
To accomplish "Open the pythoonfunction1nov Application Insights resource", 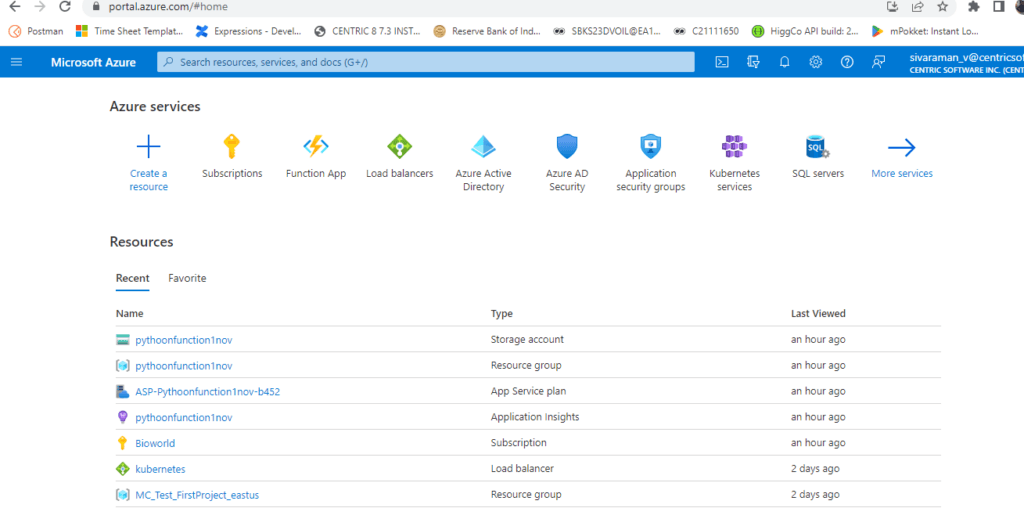I will tap(184, 417).
